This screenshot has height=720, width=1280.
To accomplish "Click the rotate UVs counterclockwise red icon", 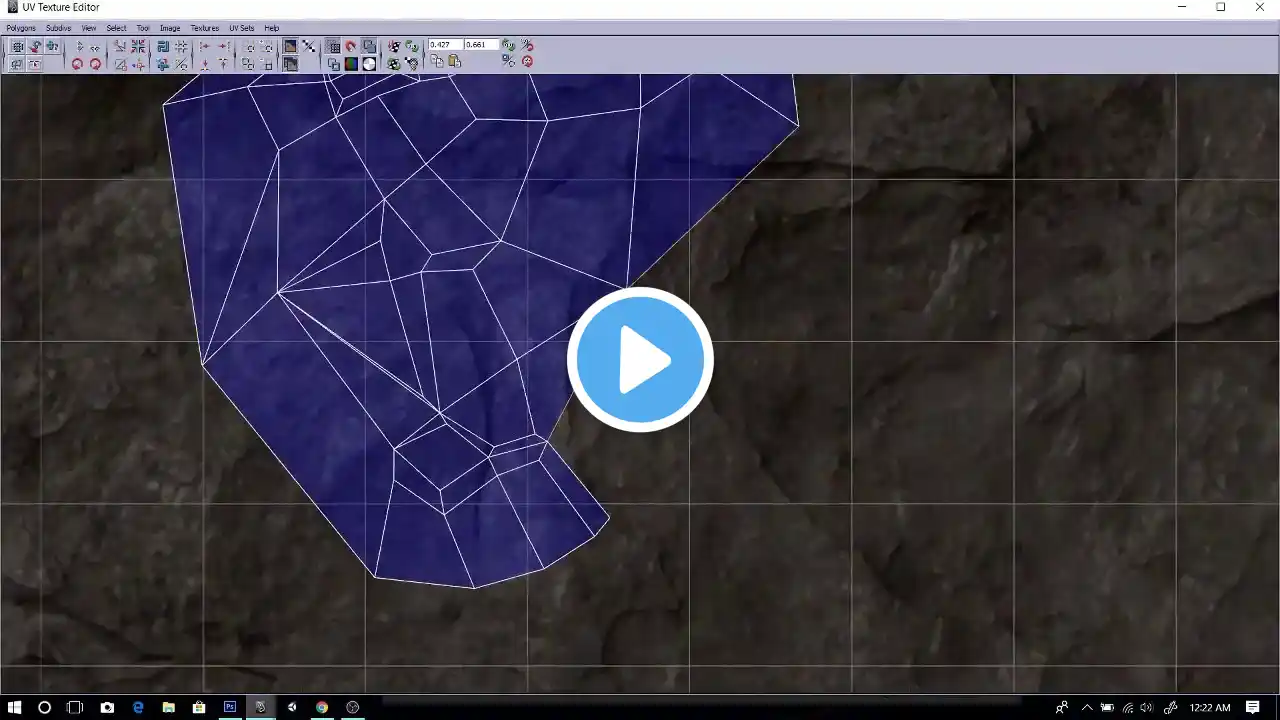I will pyautogui.click(x=77, y=64).
